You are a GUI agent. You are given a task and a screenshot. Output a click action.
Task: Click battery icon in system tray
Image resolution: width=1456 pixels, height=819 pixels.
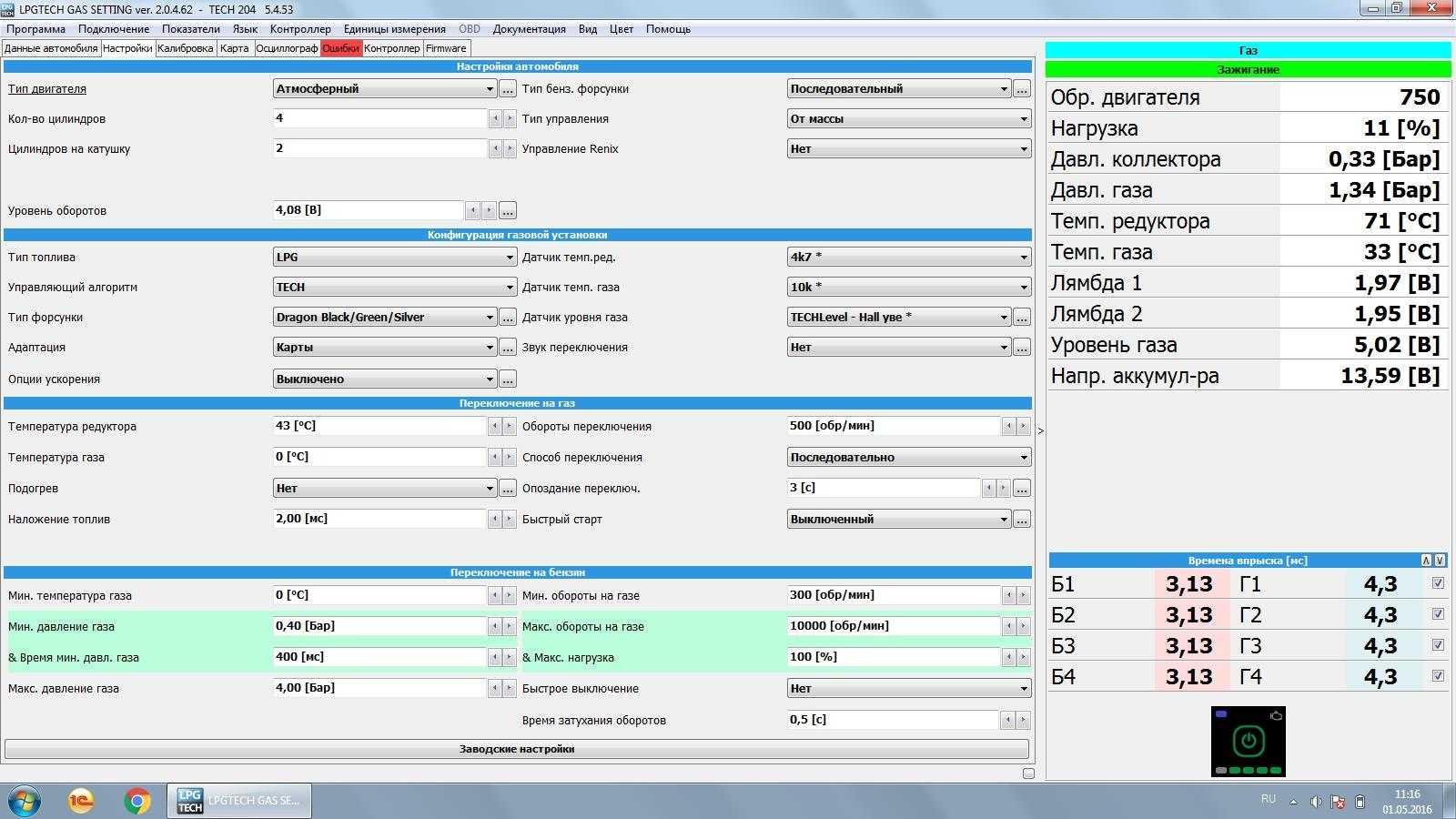(x=1360, y=802)
